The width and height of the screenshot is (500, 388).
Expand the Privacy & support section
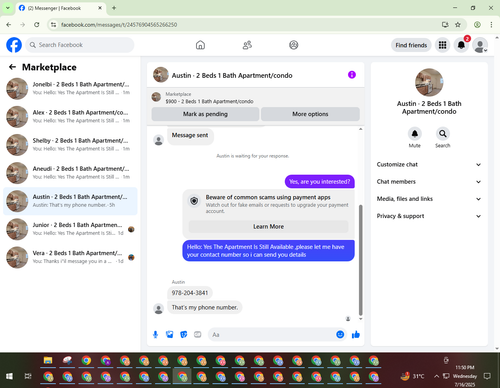[x=429, y=216]
